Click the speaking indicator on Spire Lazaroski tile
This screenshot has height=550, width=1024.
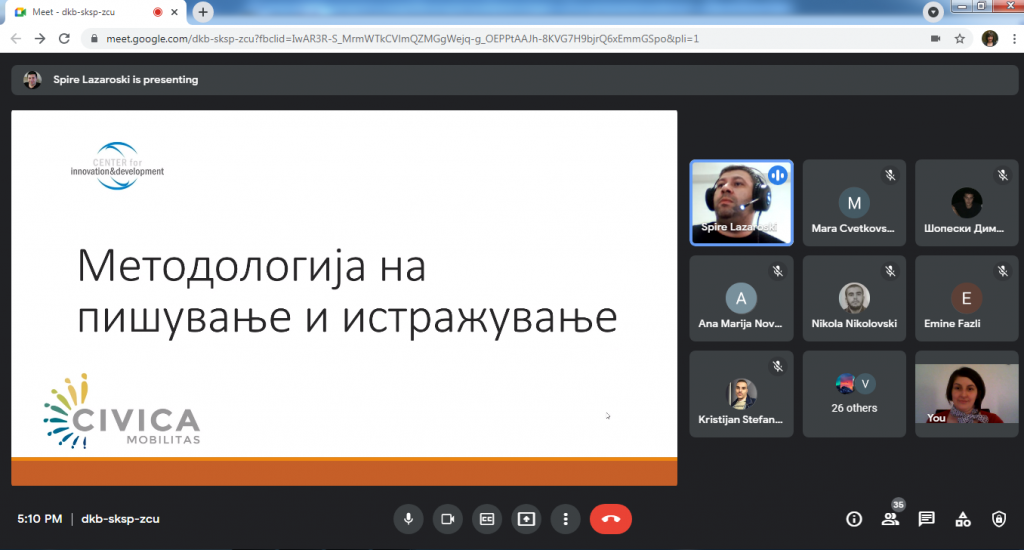click(x=777, y=175)
